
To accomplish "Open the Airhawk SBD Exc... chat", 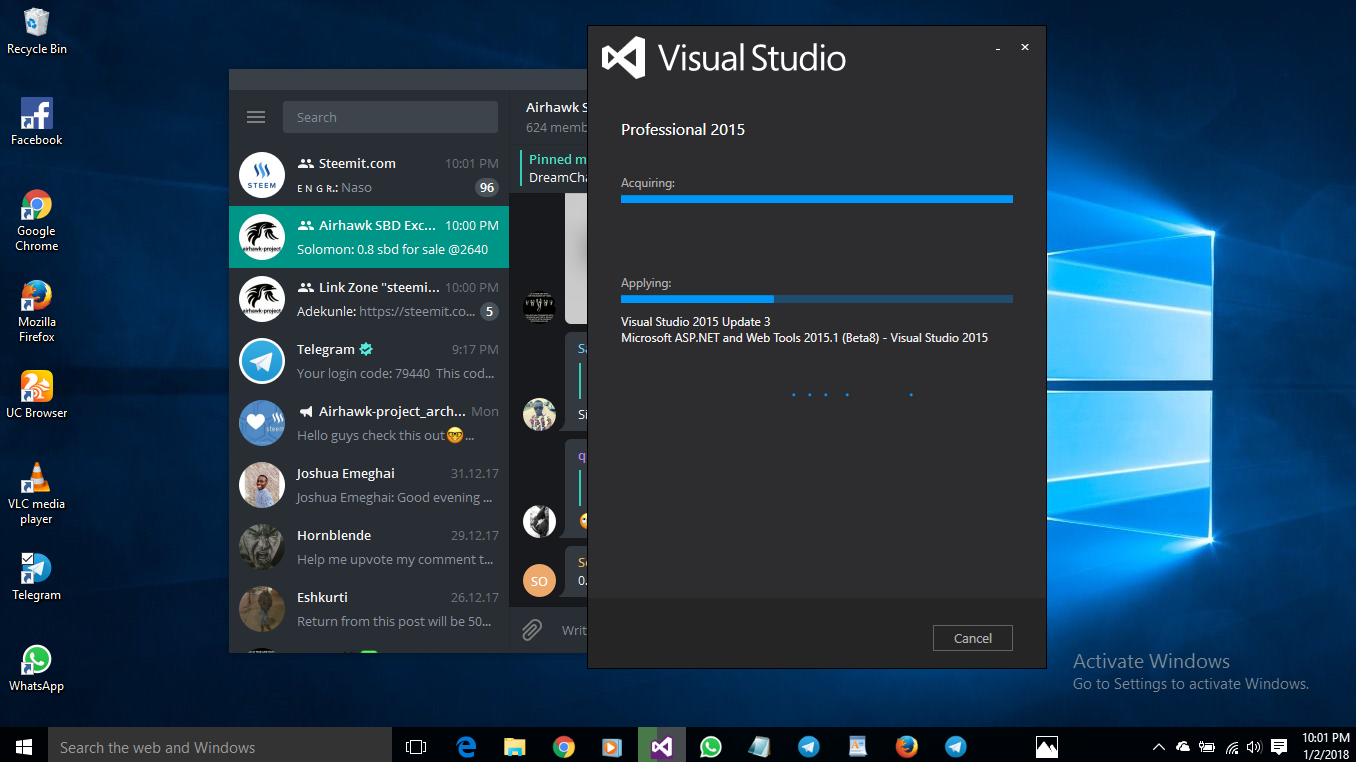I will (x=369, y=237).
